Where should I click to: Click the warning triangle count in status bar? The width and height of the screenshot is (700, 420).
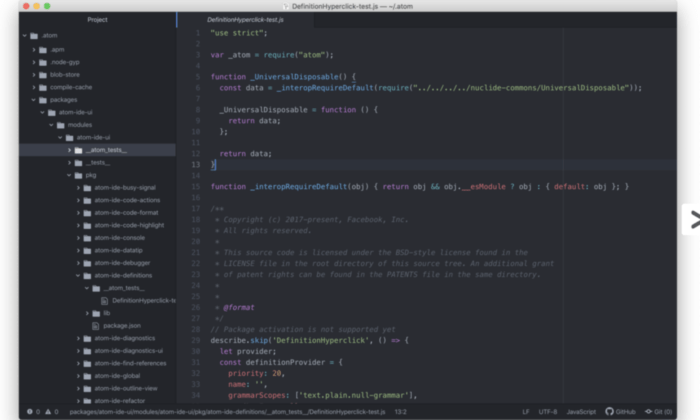click(x=49, y=411)
